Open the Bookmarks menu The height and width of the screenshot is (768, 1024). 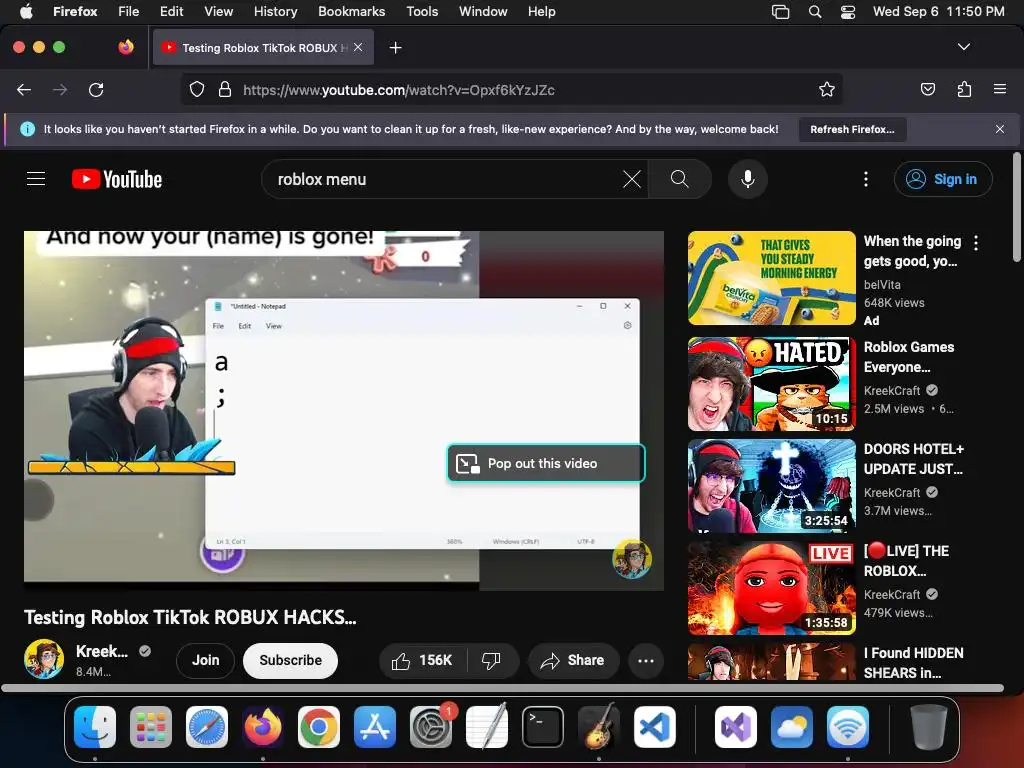tap(351, 11)
